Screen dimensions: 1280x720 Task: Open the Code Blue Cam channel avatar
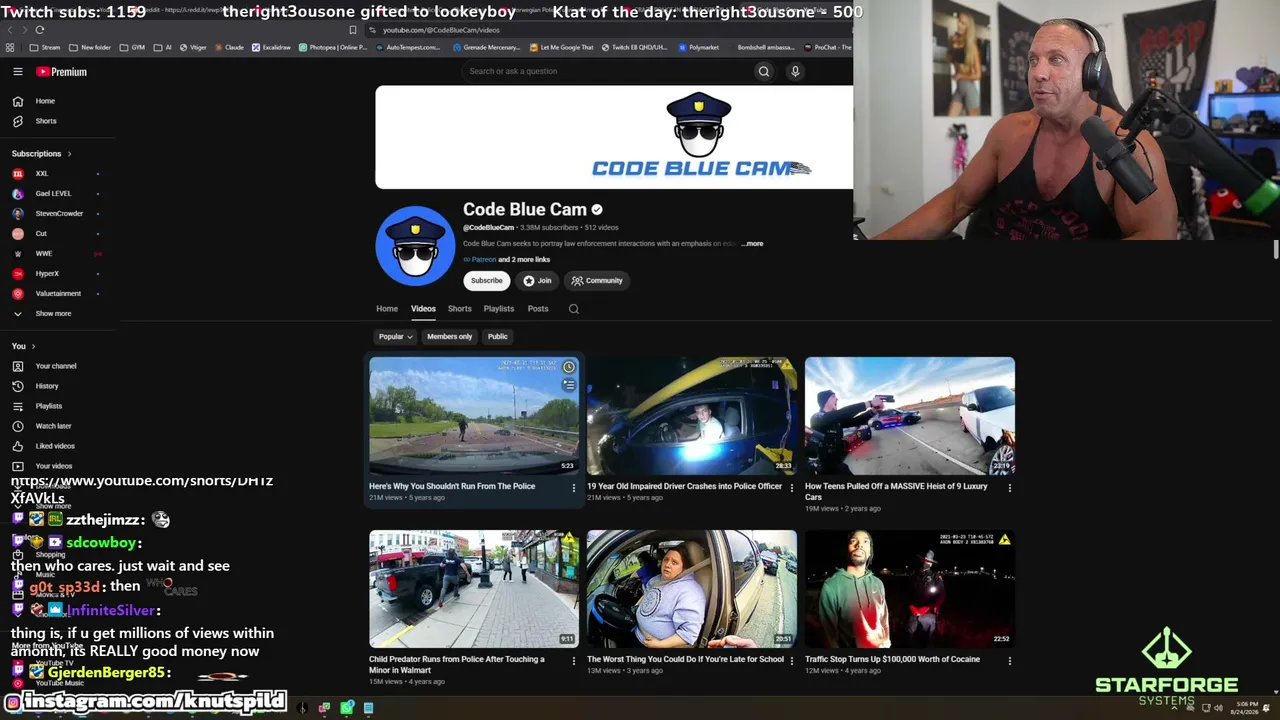[415, 246]
